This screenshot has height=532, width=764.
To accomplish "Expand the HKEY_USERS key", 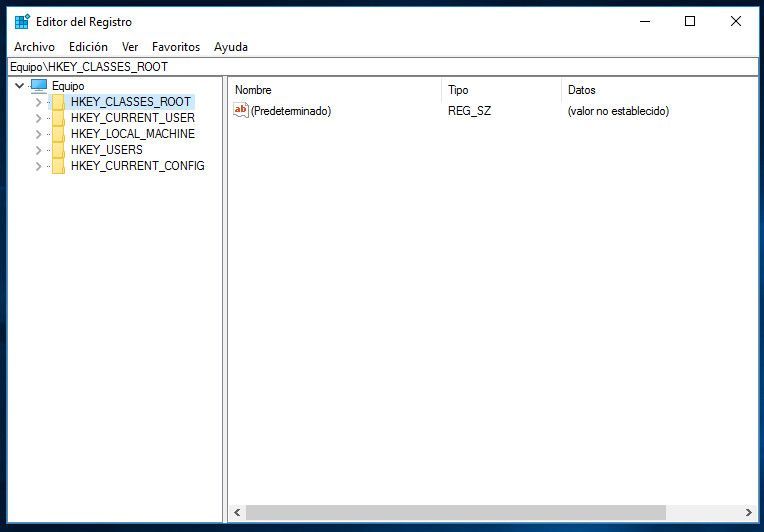I will point(38,150).
